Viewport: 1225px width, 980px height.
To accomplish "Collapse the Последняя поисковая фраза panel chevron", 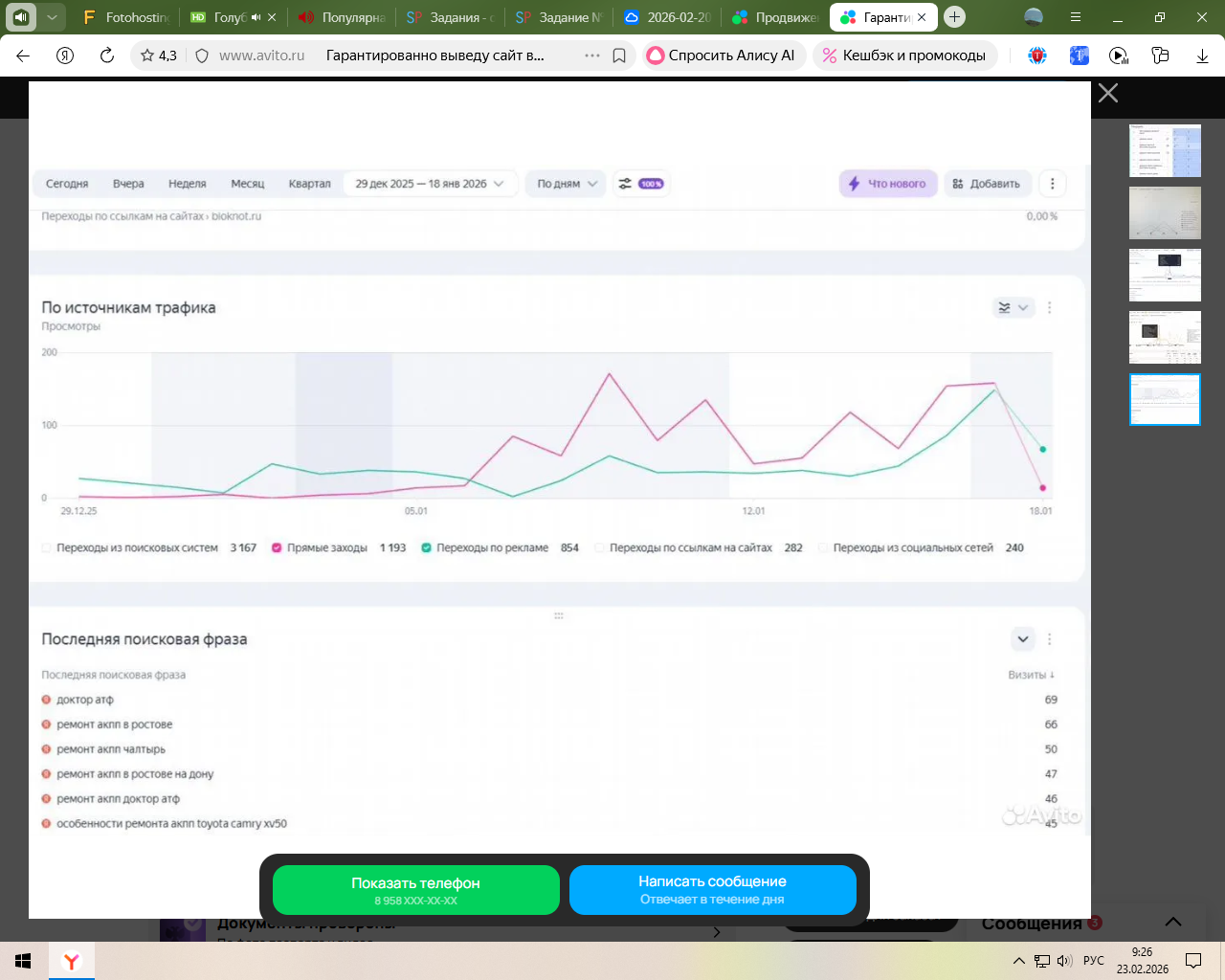I will [1022, 639].
